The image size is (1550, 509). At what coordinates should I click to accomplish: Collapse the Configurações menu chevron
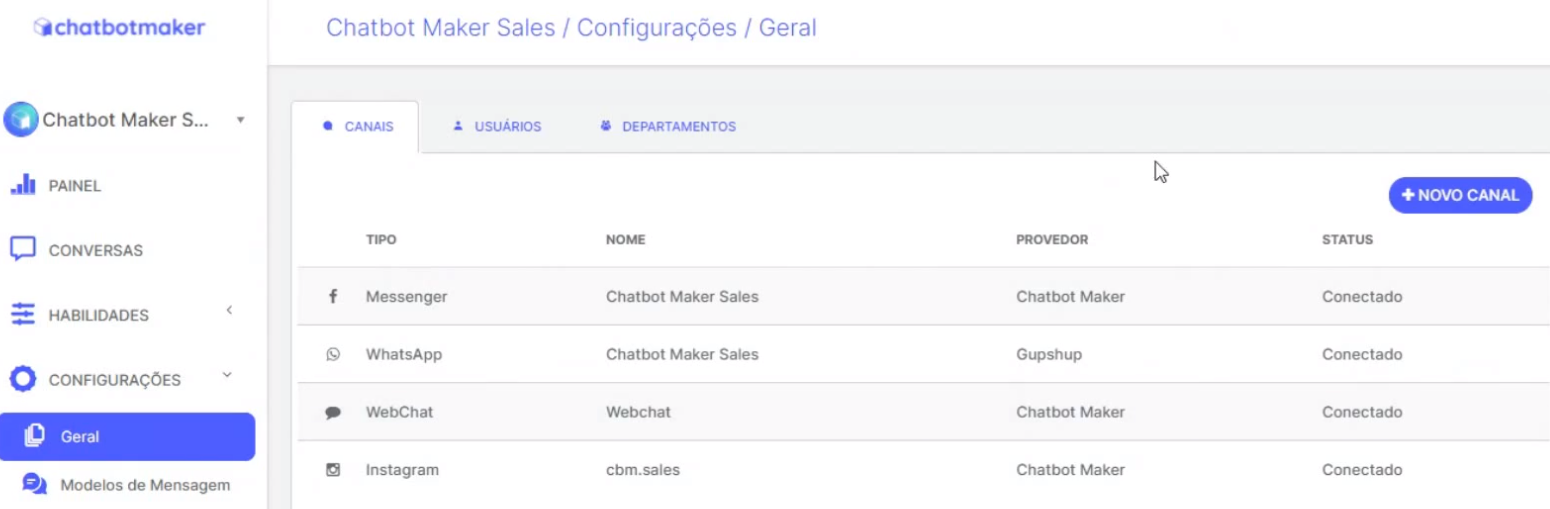[x=227, y=375]
